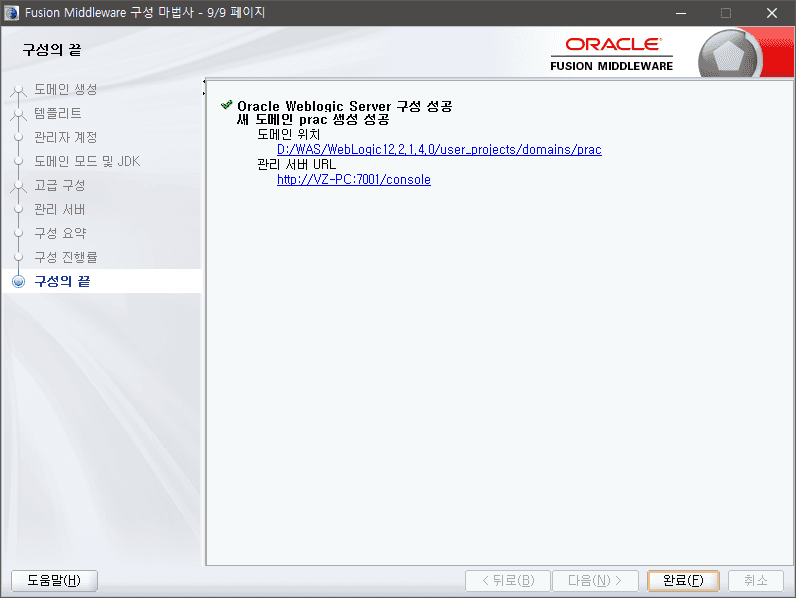The image size is (796, 598).
Task: Click the blue radio icon beside 구성의 끝
Action: point(18,281)
